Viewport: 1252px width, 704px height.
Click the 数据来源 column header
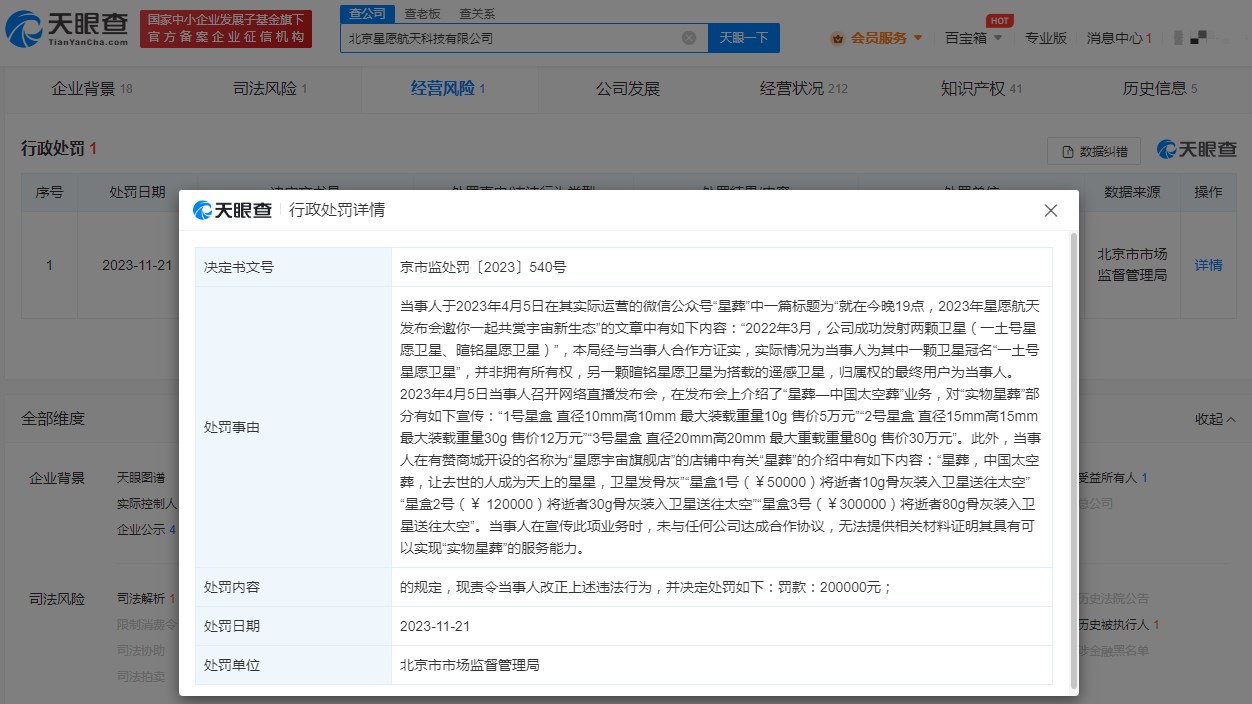1132,192
